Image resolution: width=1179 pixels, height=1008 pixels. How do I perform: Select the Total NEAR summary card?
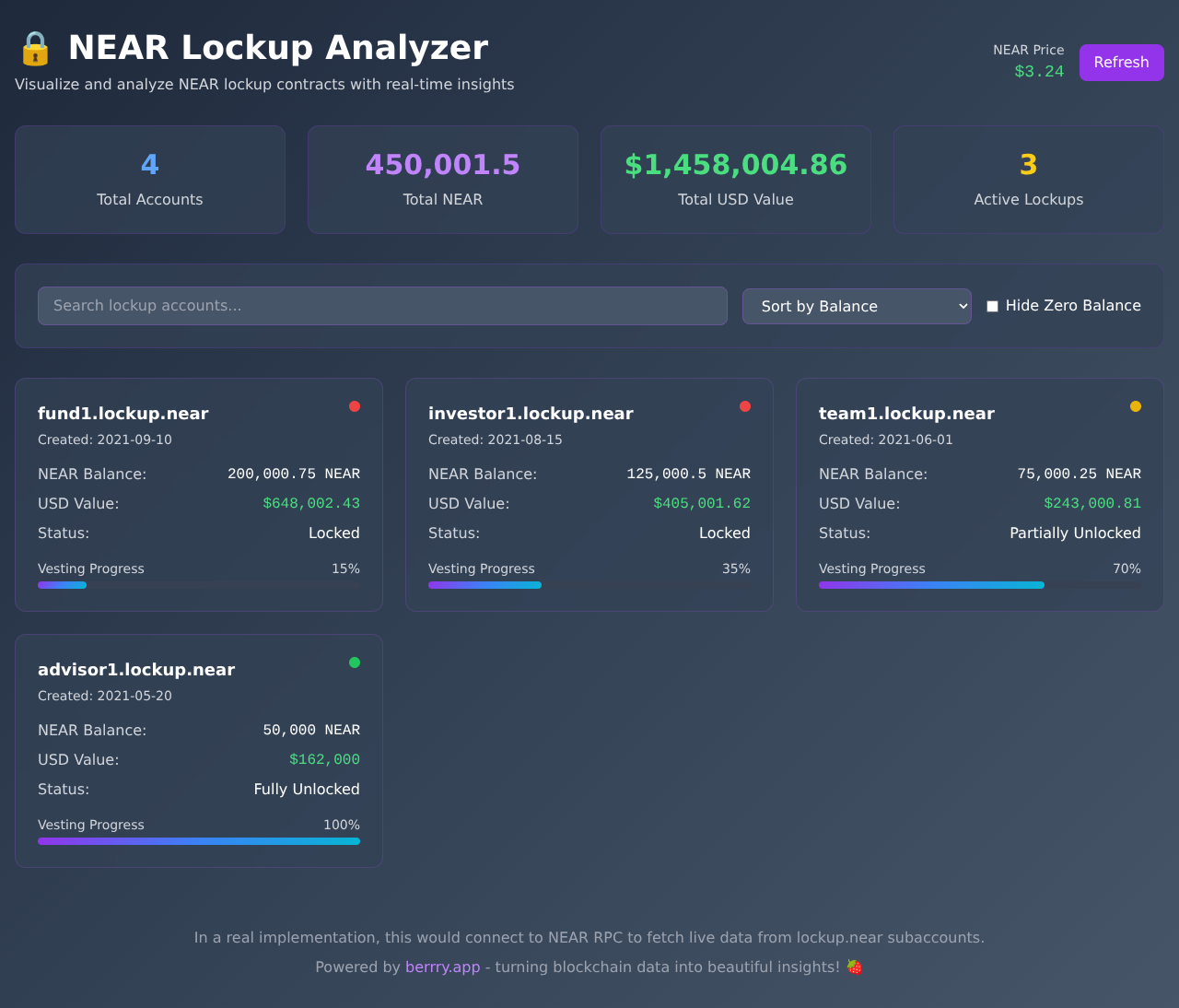(442, 179)
